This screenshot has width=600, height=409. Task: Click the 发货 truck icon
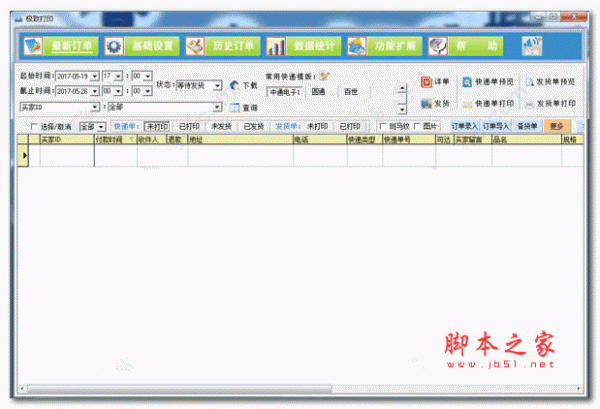[x=426, y=104]
